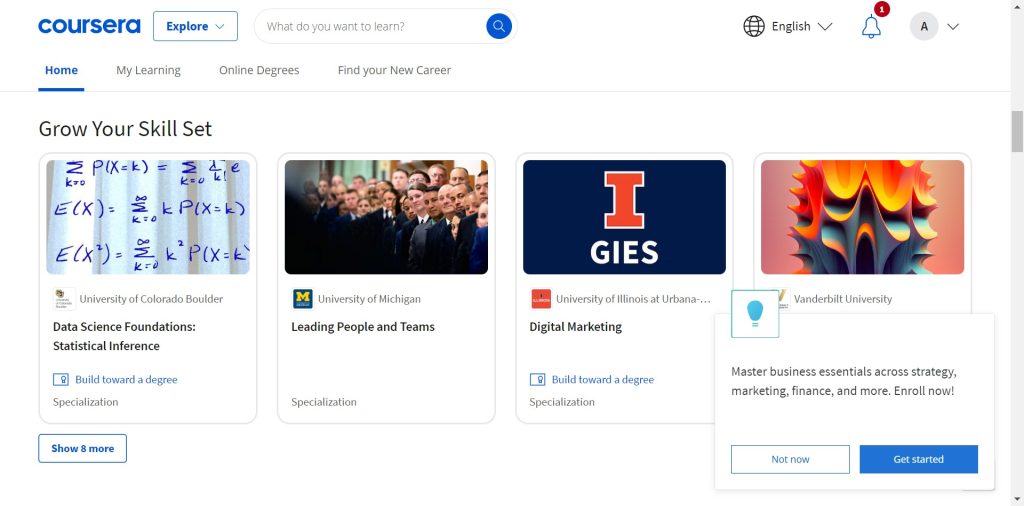Open the Leading People and Teams thumbnail
This screenshot has width=1024, height=506.
pyautogui.click(x=386, y=217)
